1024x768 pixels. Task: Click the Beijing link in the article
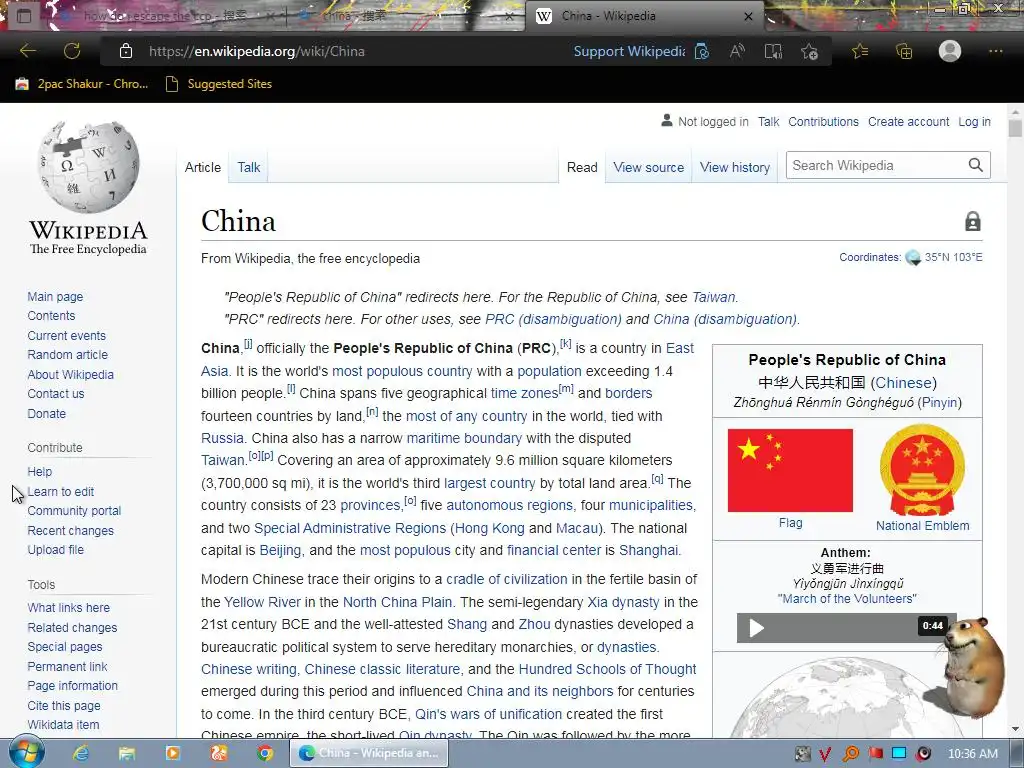(280, 550)
